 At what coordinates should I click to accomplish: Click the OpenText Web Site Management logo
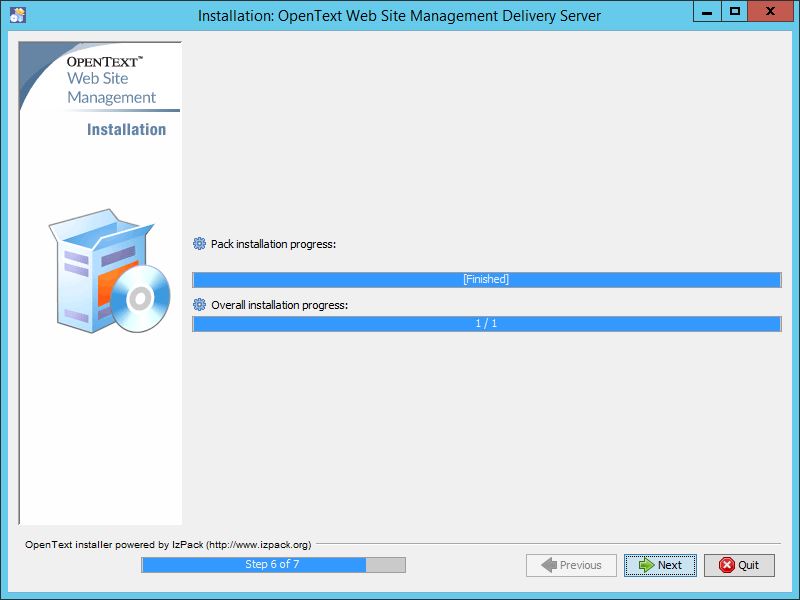[x=111, y=80]
